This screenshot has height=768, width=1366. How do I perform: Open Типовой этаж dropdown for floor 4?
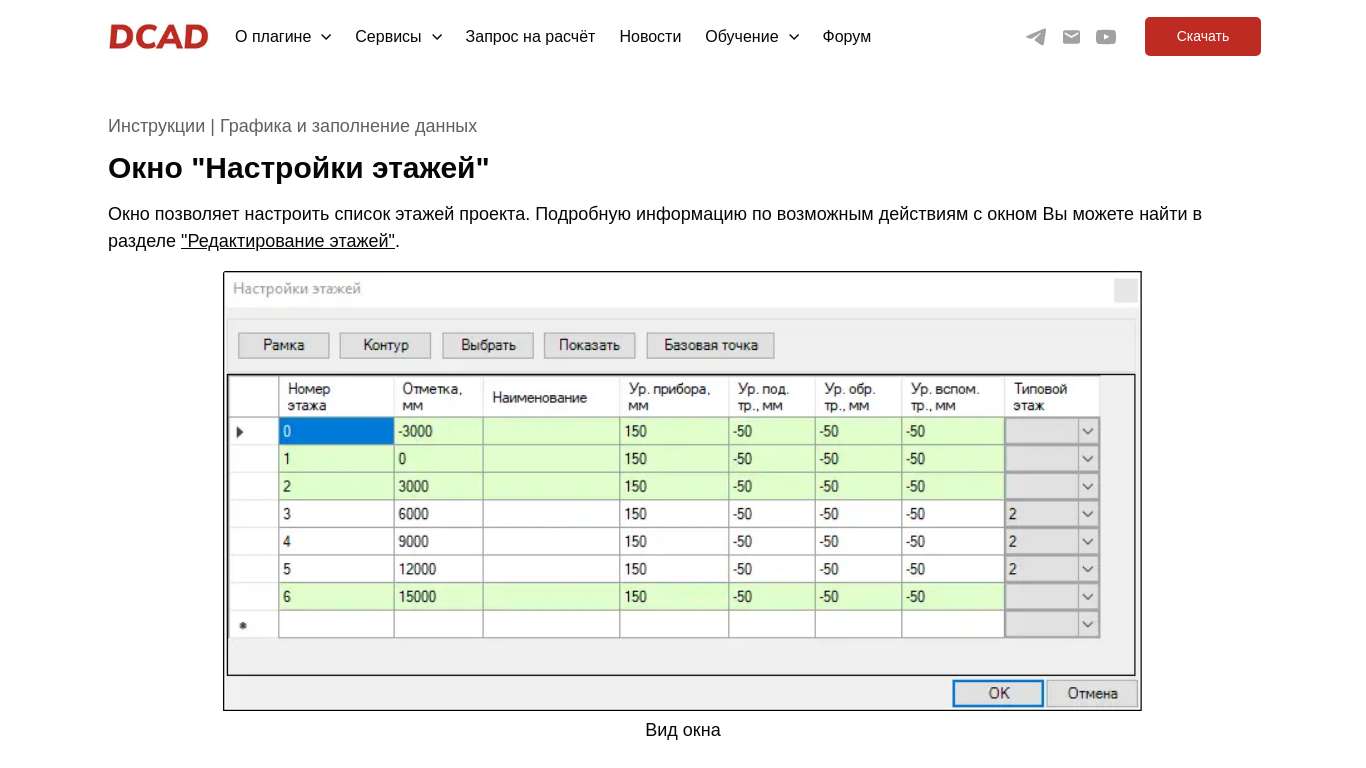click(x=1088, y=541)
